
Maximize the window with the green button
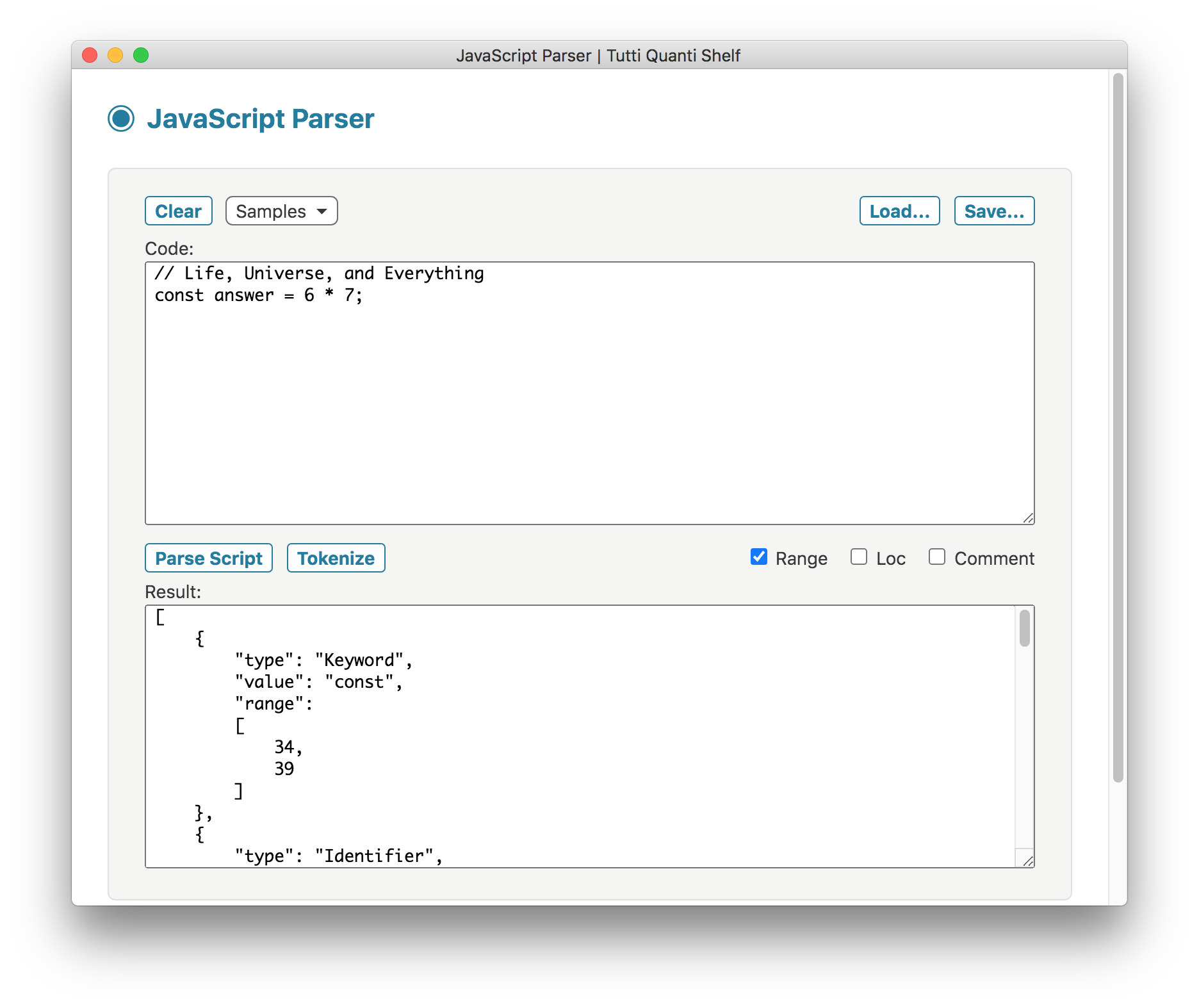[141, 55]
